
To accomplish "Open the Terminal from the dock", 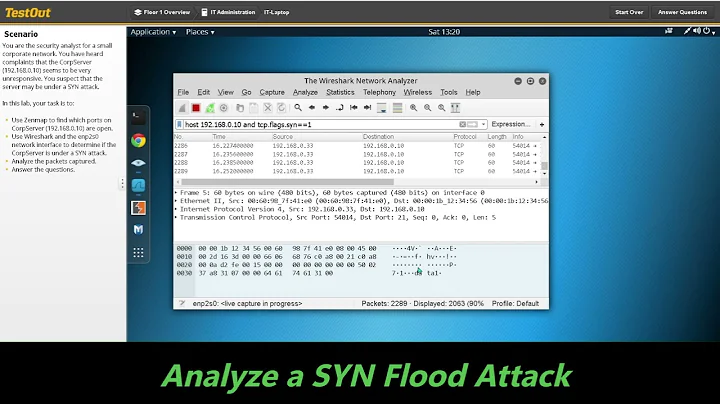I will [x=138, y=118].
